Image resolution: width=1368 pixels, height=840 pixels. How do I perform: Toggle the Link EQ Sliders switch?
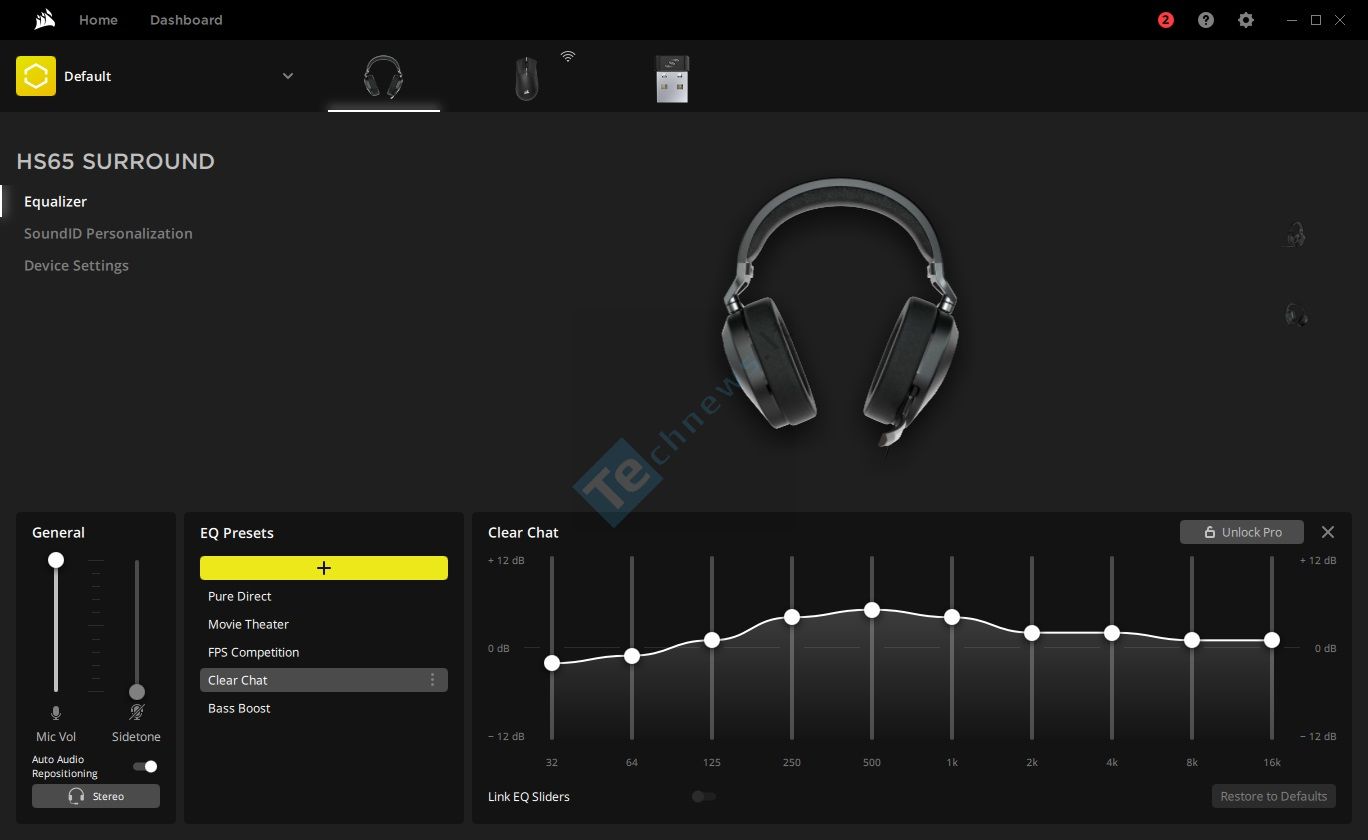[704, 797]
